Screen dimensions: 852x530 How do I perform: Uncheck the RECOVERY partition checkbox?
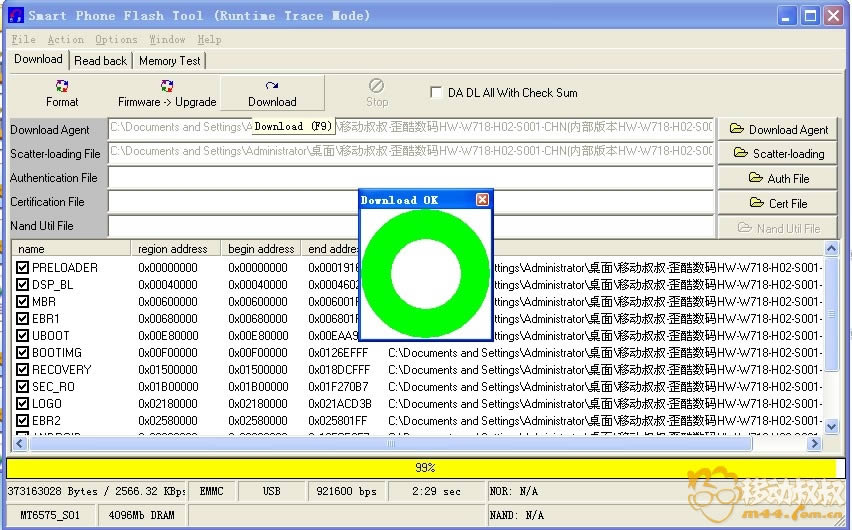click(x=23, y=370)
